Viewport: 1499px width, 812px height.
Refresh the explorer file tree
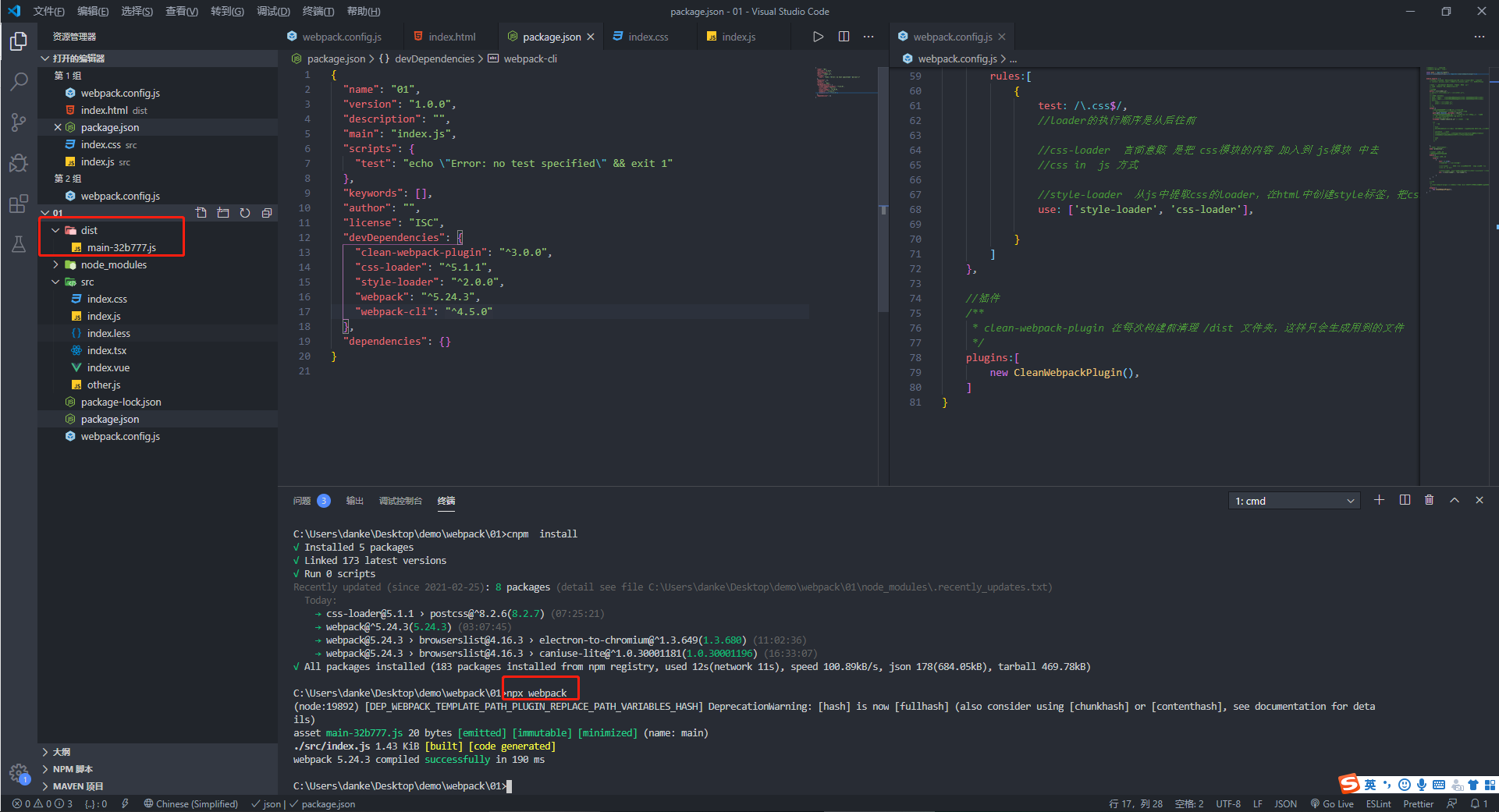[245, 213]
